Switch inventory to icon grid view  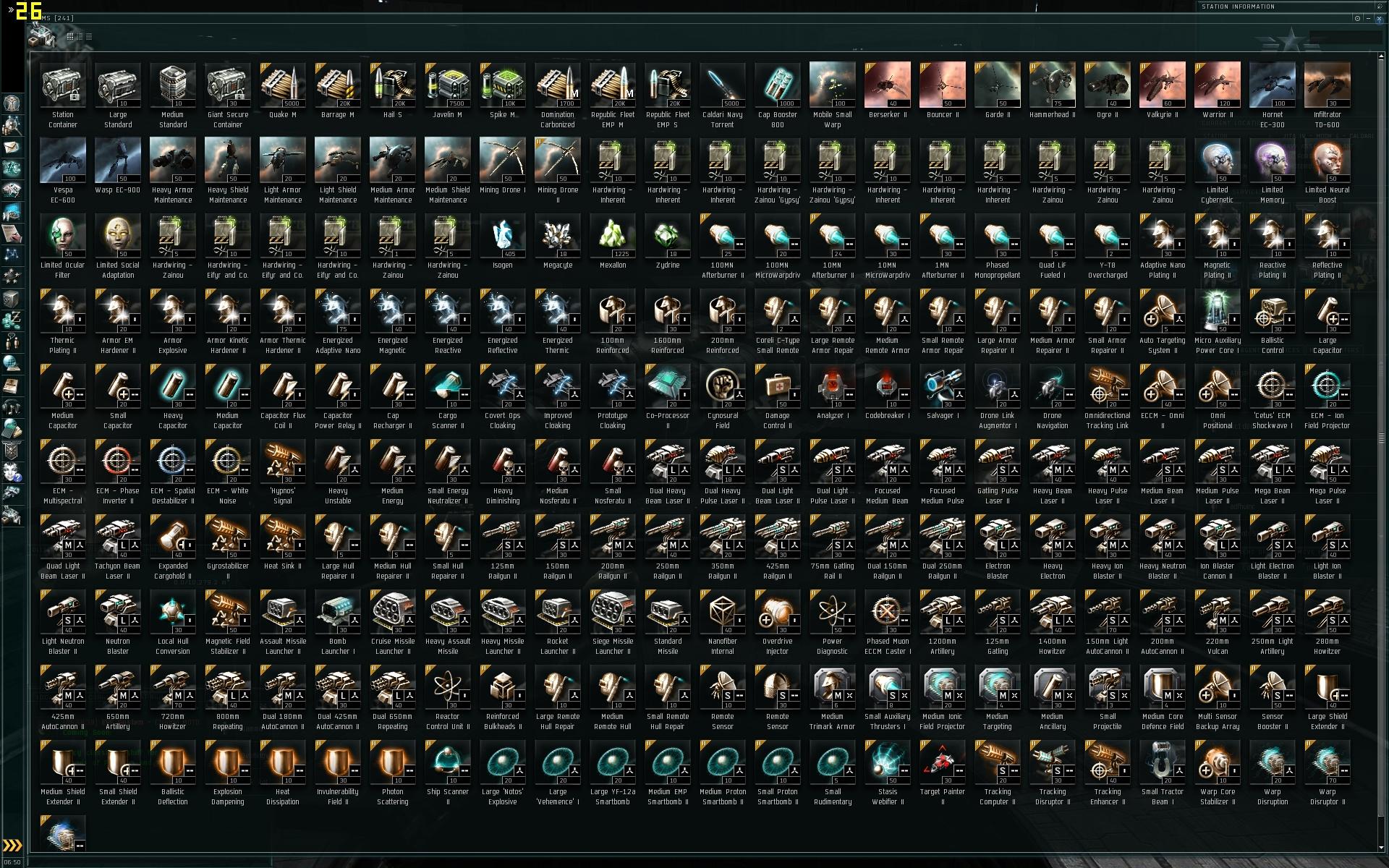click(x=70, y=36)
